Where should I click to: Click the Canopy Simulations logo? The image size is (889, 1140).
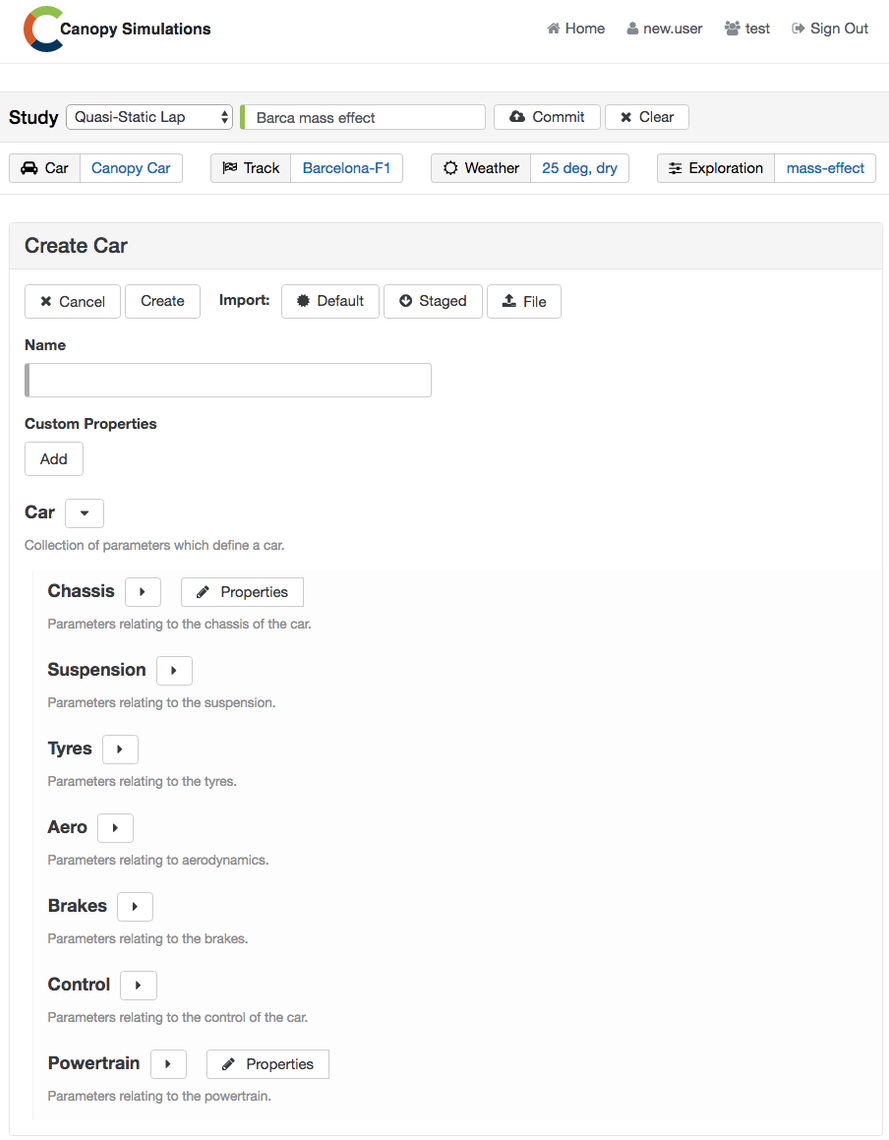117,29
